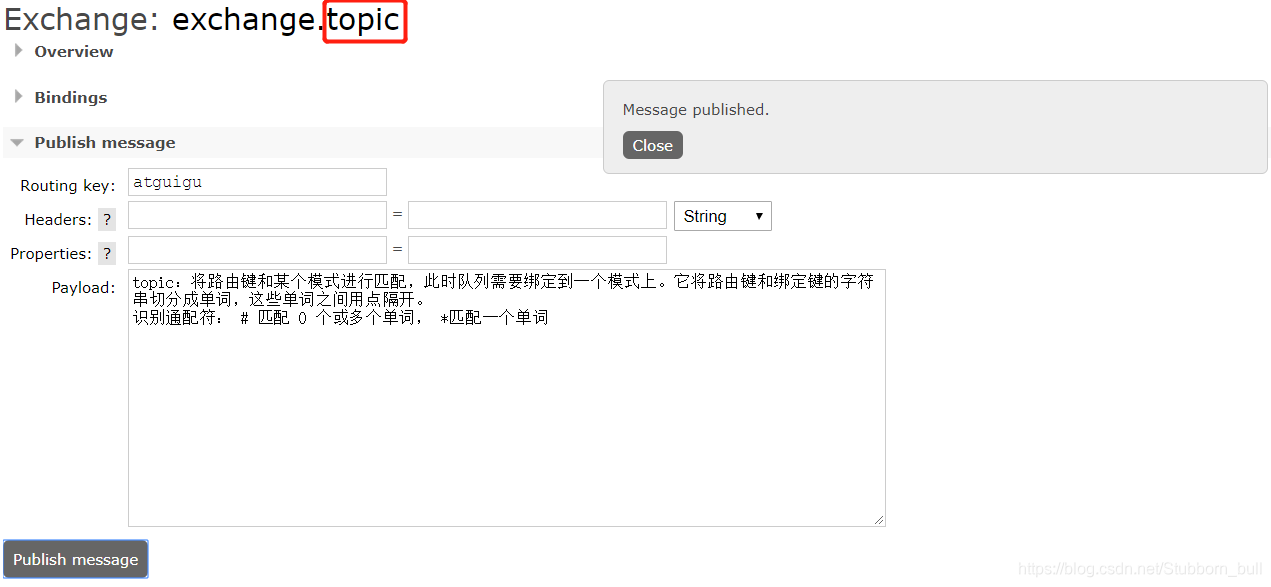Click the Headers key input field
Viewport: 1271px width, 587px height.
pos(256,215)
